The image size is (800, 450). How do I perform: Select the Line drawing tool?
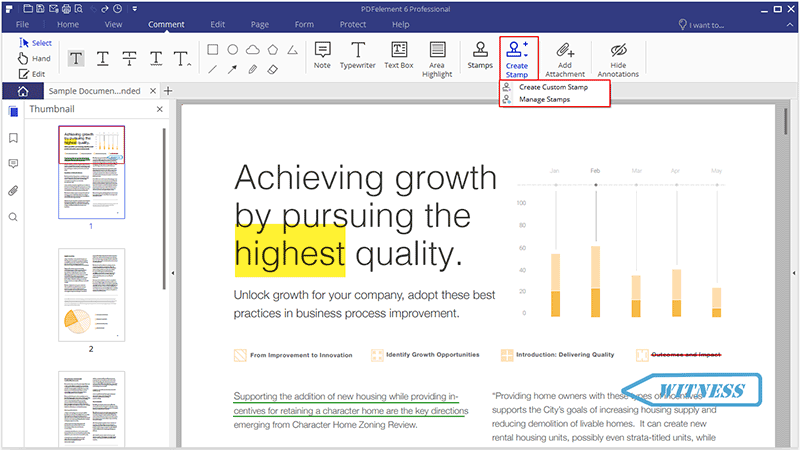pos(213,69)
